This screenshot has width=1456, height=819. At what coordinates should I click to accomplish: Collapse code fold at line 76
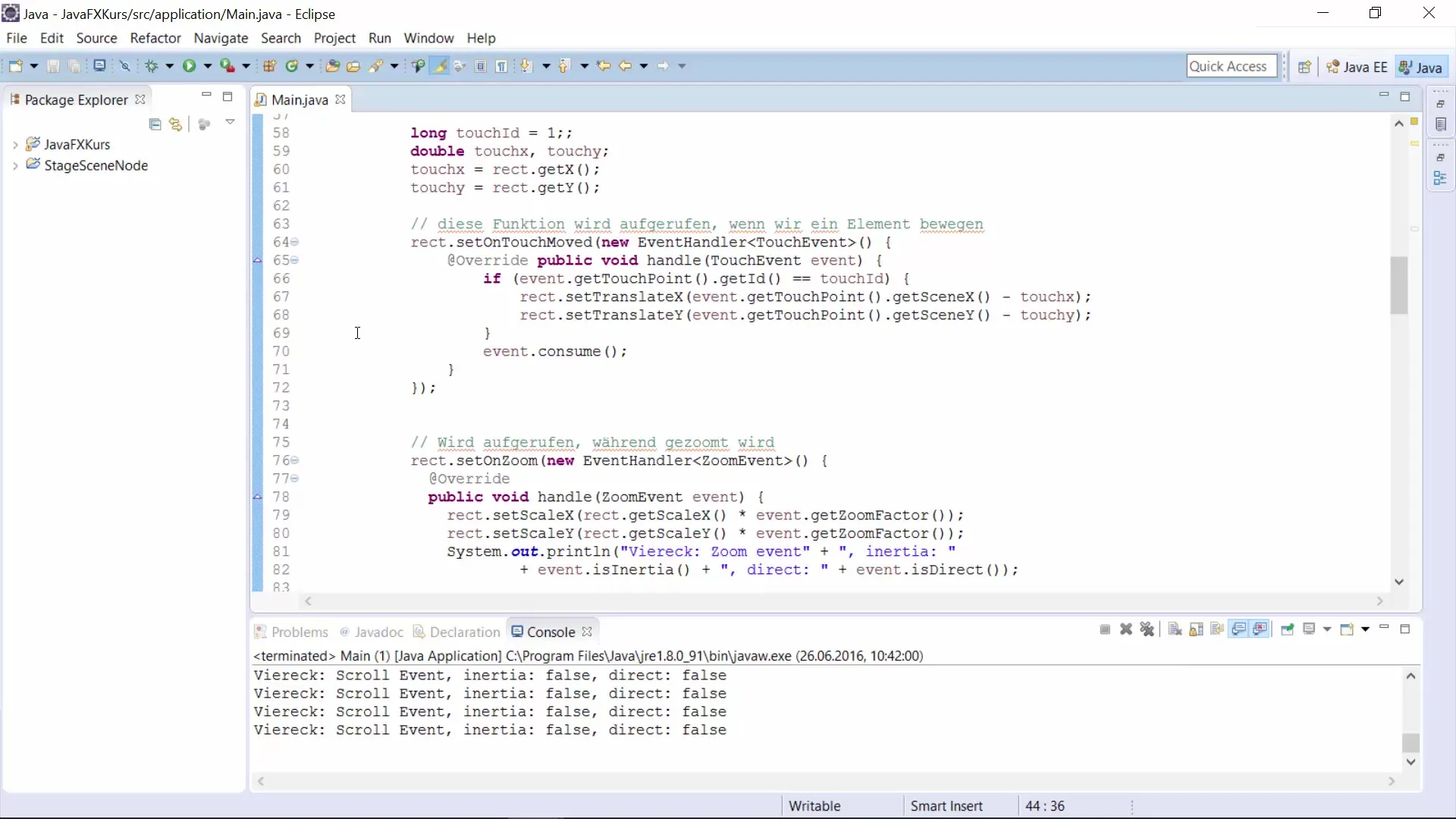(294, 460)
